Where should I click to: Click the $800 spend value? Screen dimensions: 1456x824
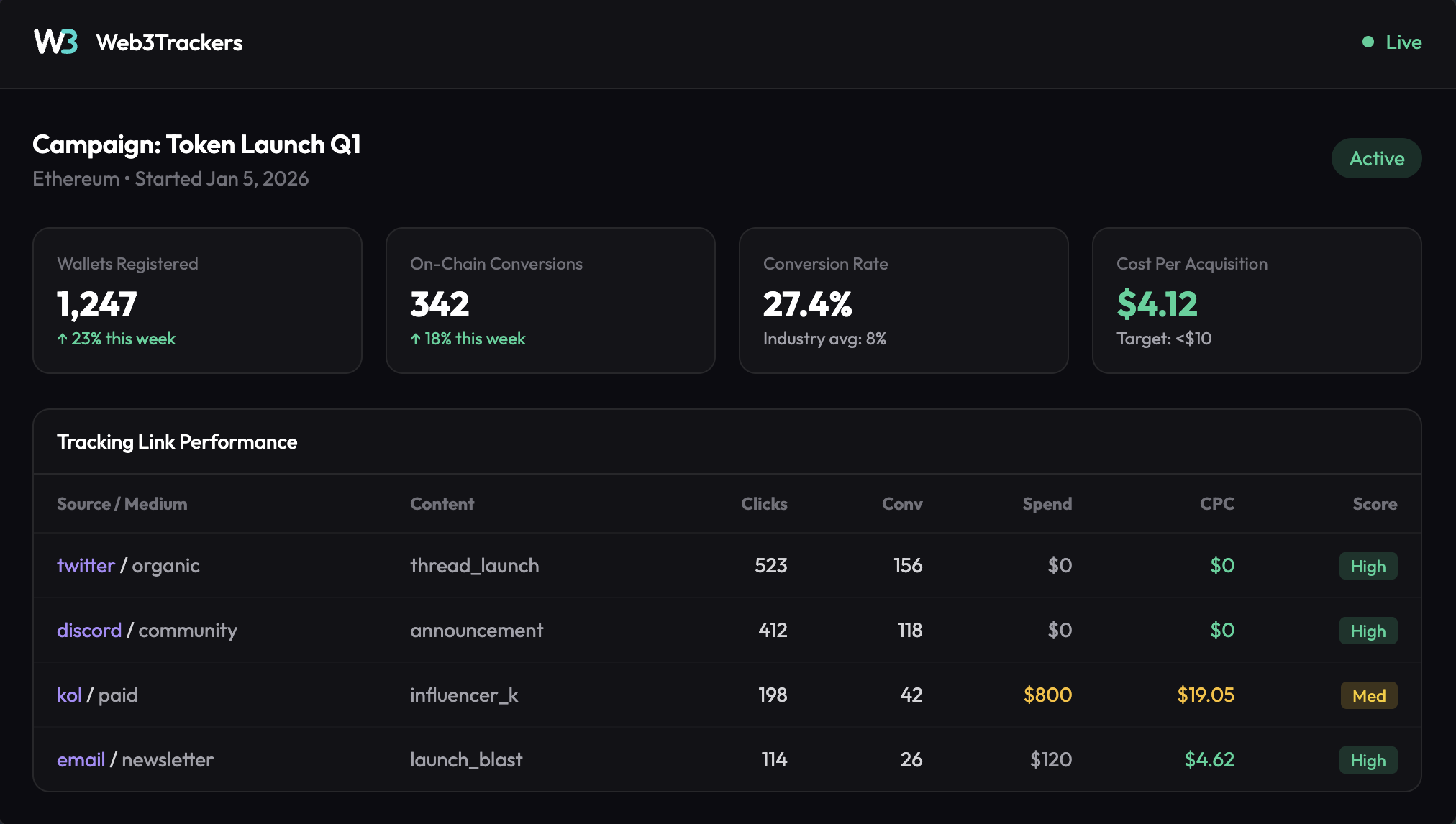pyautogui.click(x=1047, y=695)
